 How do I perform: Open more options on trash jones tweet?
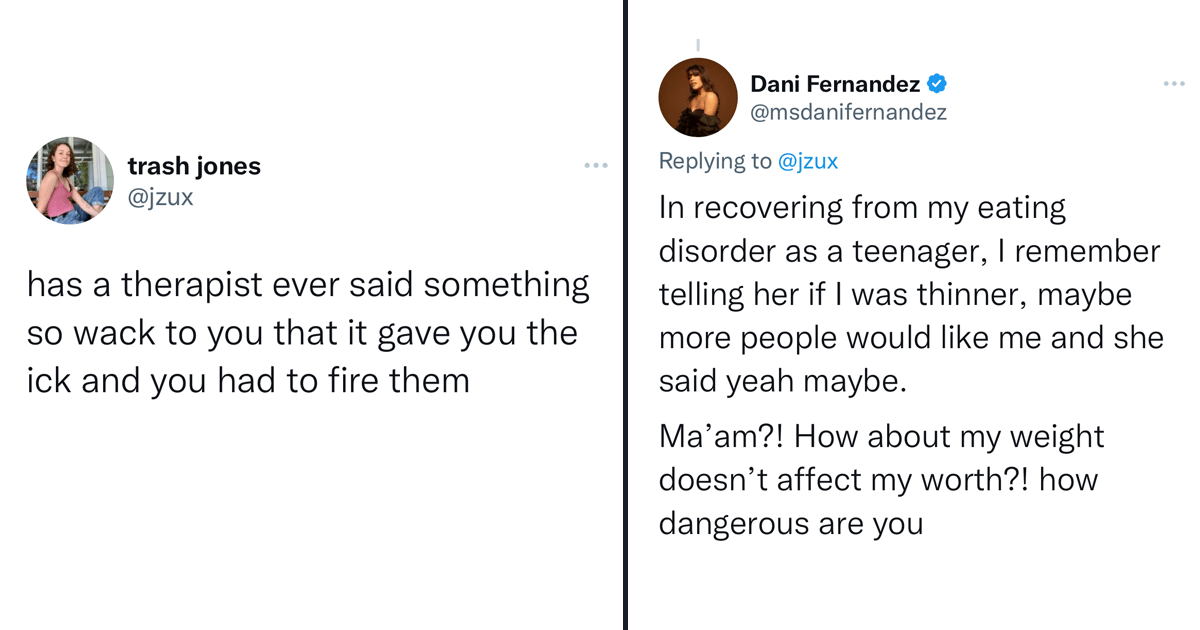(596, 165)
